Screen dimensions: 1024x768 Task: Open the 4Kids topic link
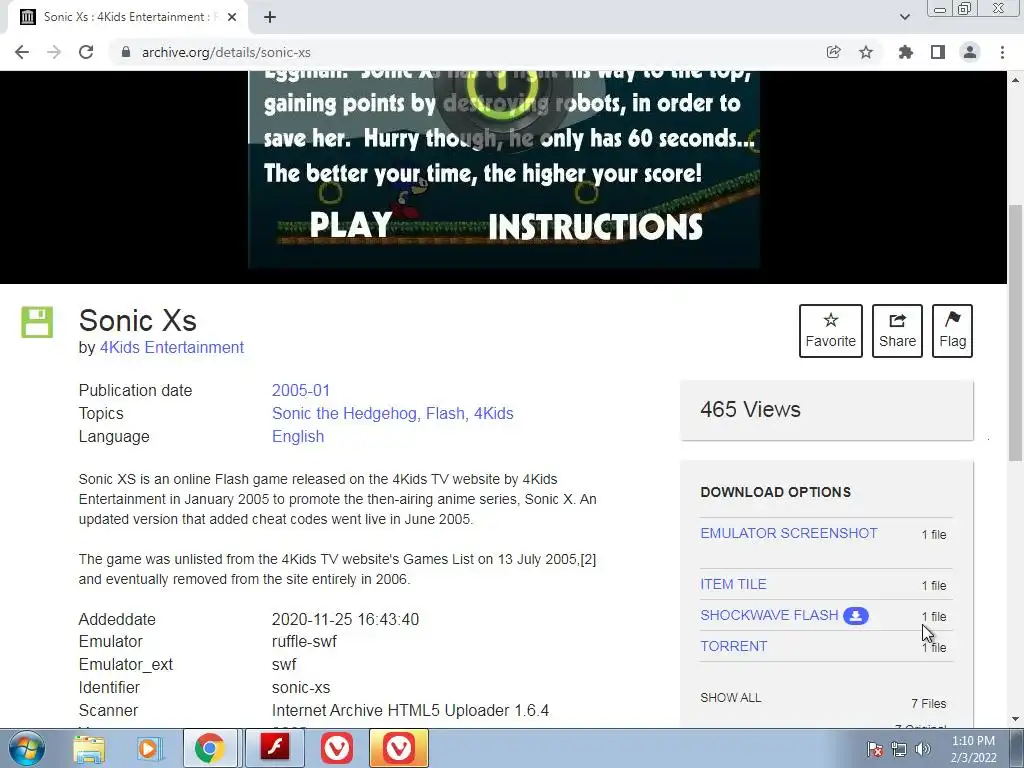pos(493,413)
